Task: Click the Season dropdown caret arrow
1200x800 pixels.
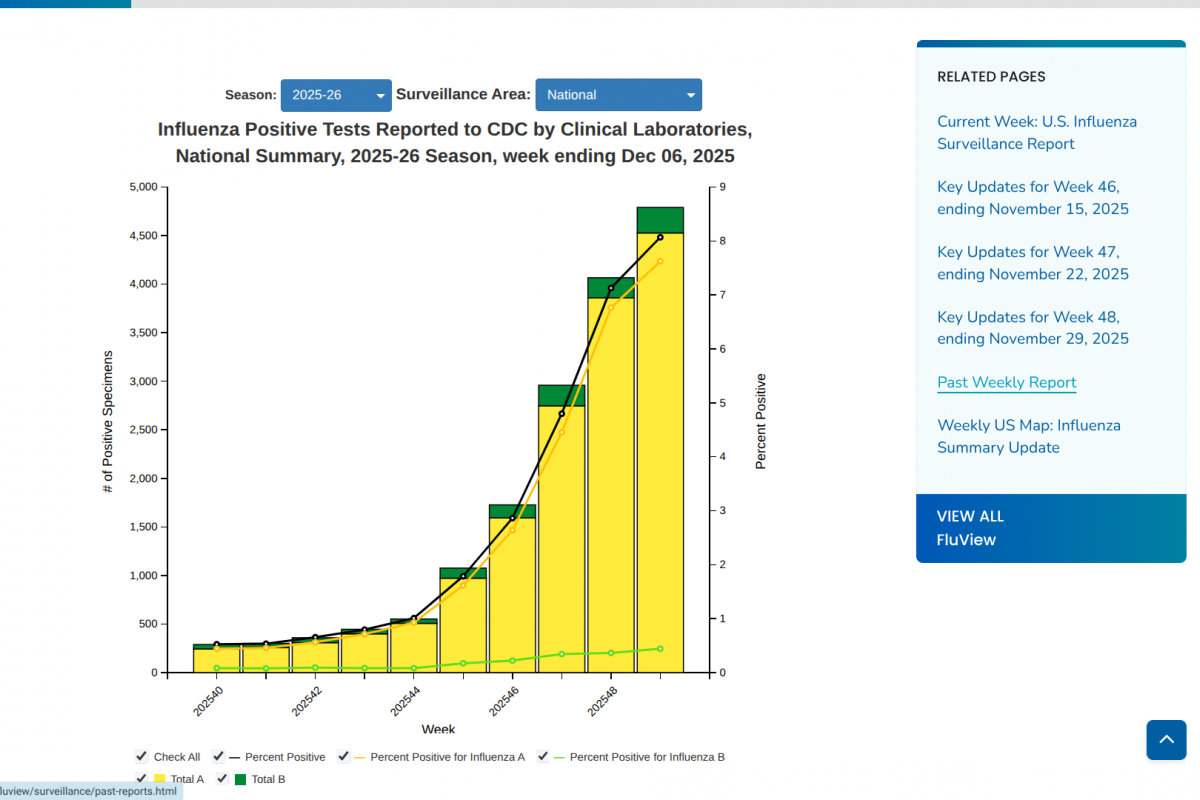Action: pos(380,96)
